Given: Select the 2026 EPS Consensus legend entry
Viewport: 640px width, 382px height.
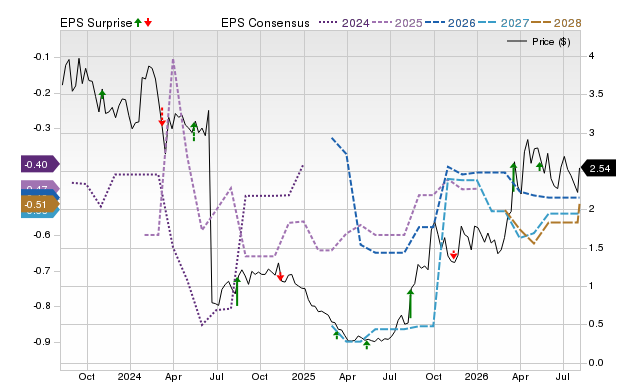Looking at the screenshot, I should click(x=450, y=23).
